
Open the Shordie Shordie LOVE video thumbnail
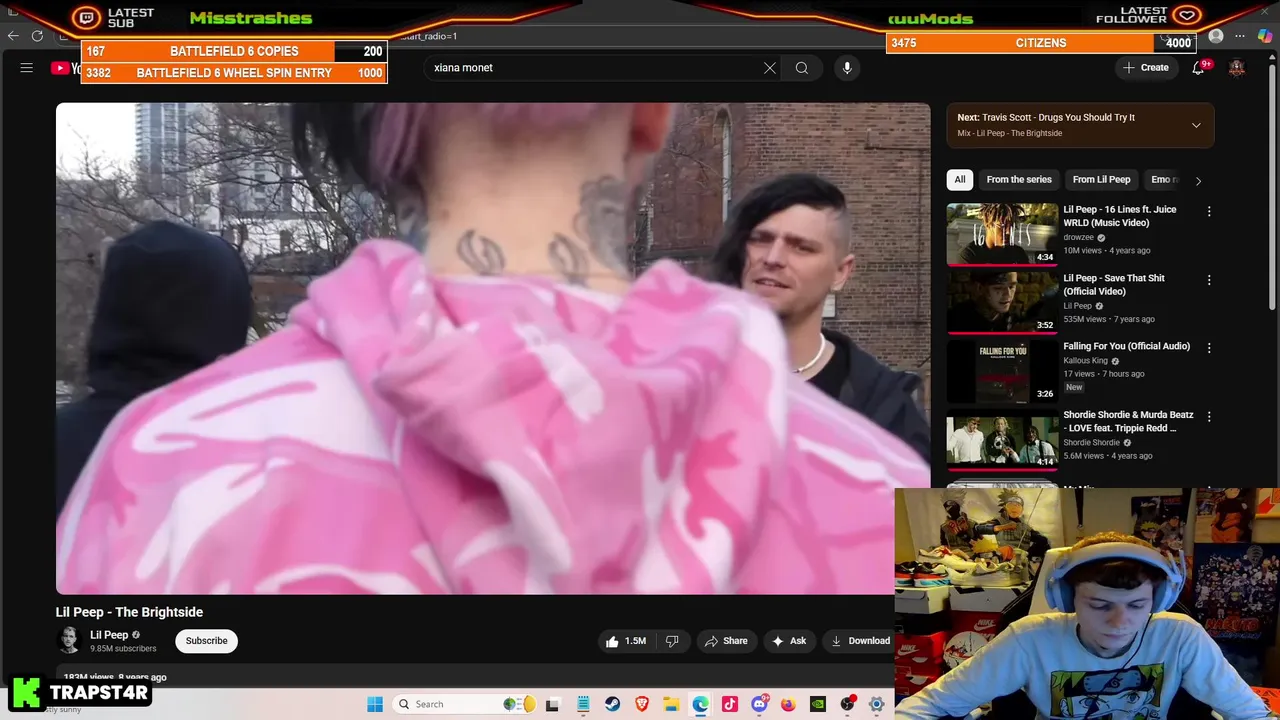[1002, 439]
